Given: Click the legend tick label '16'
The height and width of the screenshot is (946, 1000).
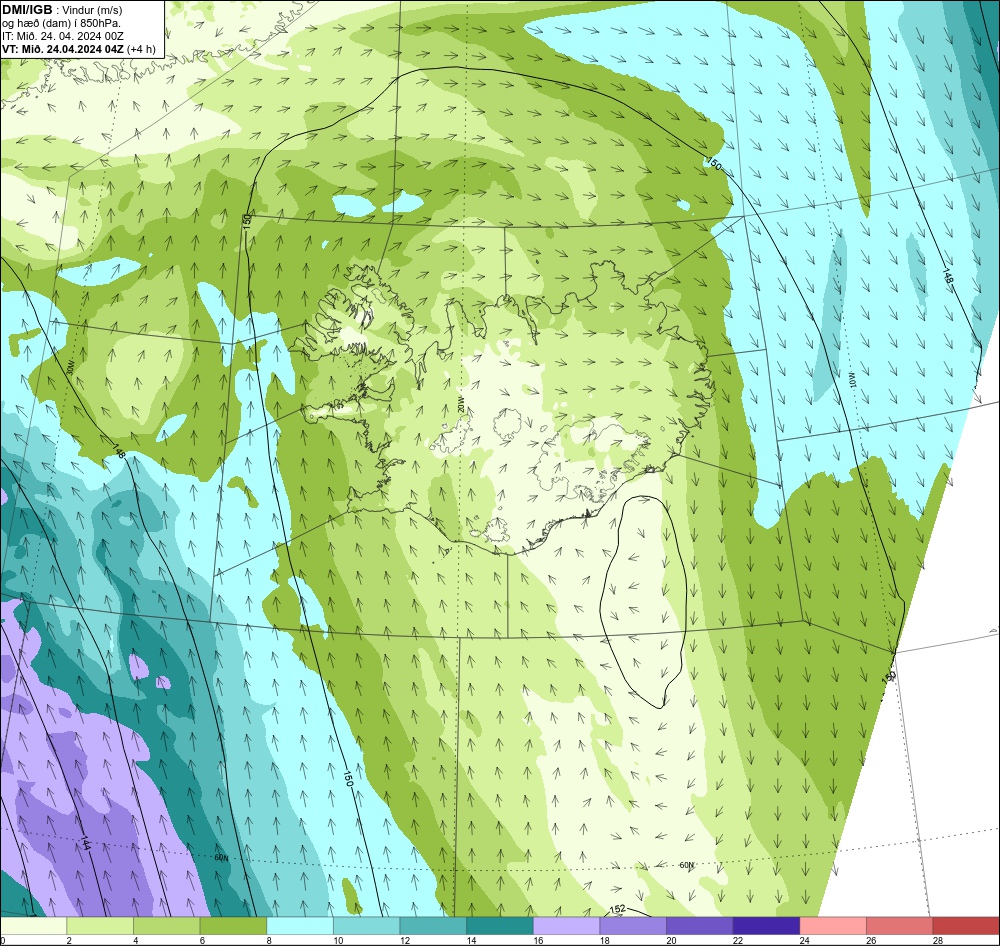Looking at the screenshot, I should 538,940.
